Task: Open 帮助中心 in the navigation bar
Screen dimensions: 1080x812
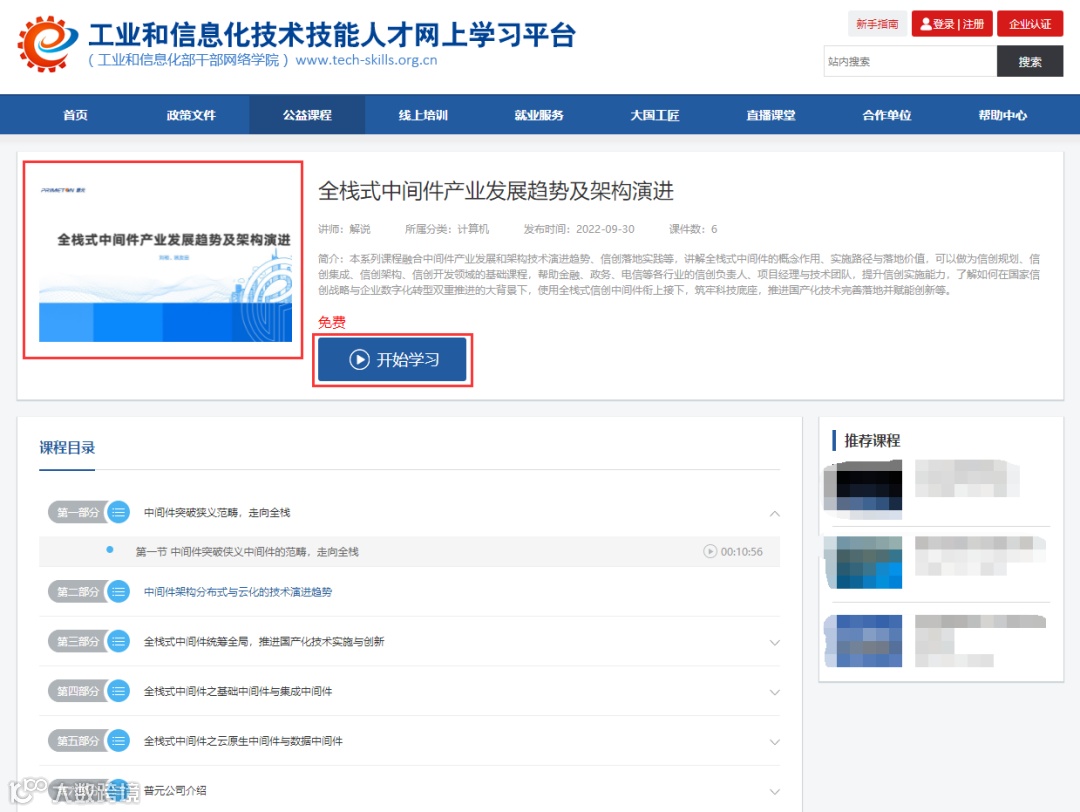Action: [1002, 115]
